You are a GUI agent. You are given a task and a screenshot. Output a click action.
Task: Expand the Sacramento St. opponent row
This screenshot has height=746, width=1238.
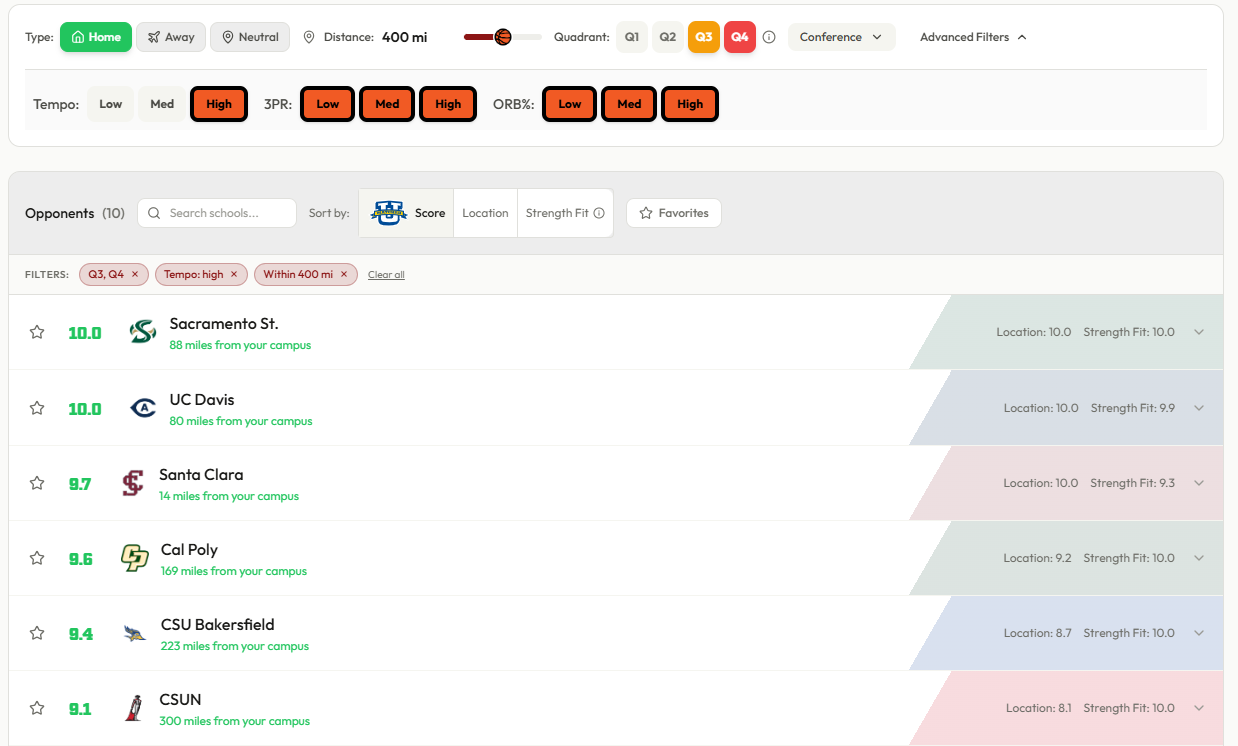1198,332
